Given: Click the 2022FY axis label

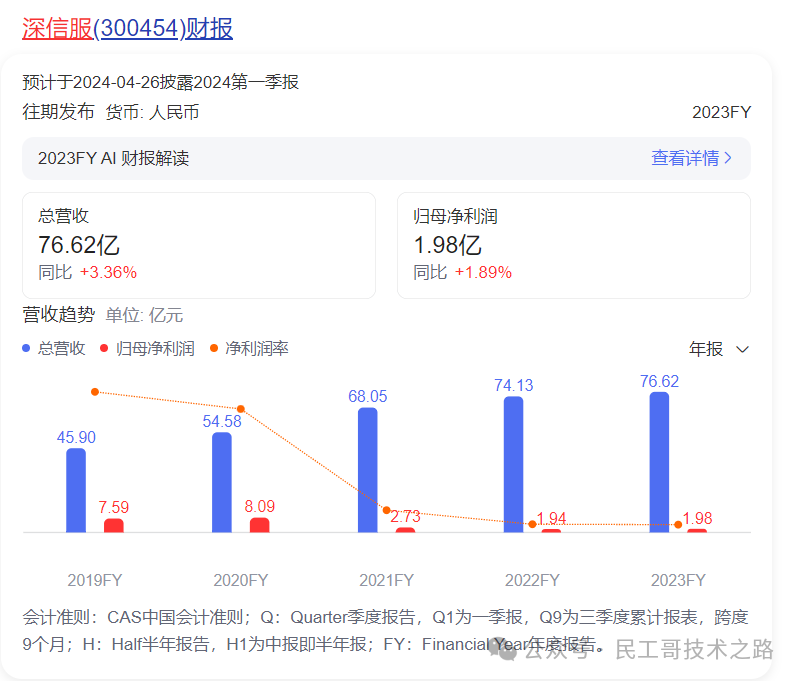Looking at the screenshot, I should pos(532,580).
